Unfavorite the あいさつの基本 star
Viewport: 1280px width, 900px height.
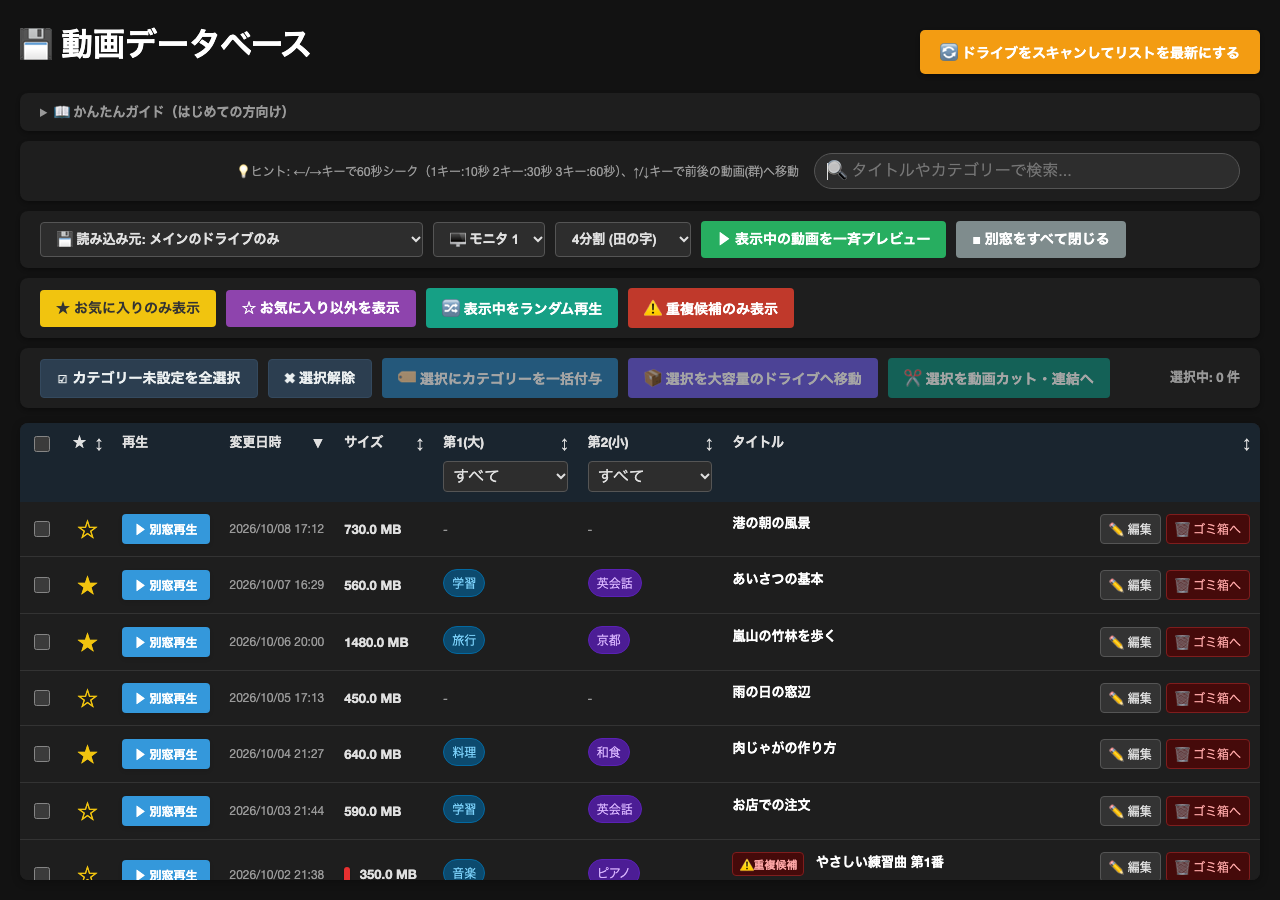87,585
